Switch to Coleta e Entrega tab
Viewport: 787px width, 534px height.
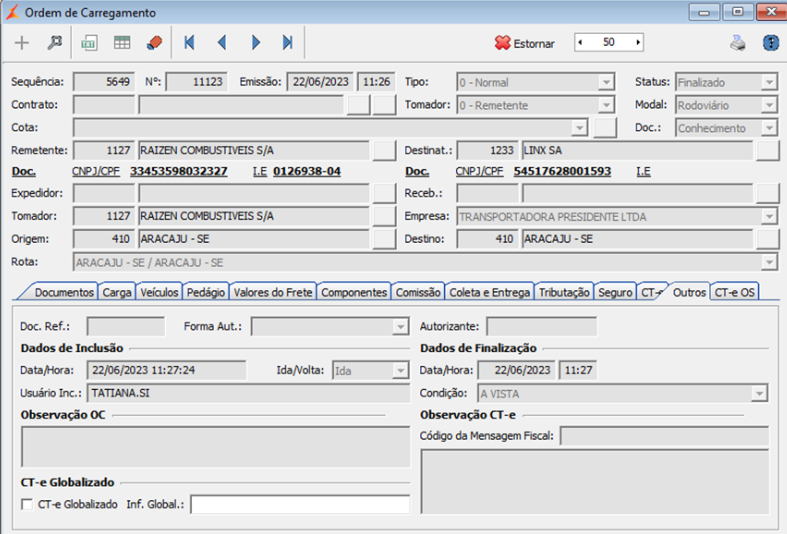489,292
